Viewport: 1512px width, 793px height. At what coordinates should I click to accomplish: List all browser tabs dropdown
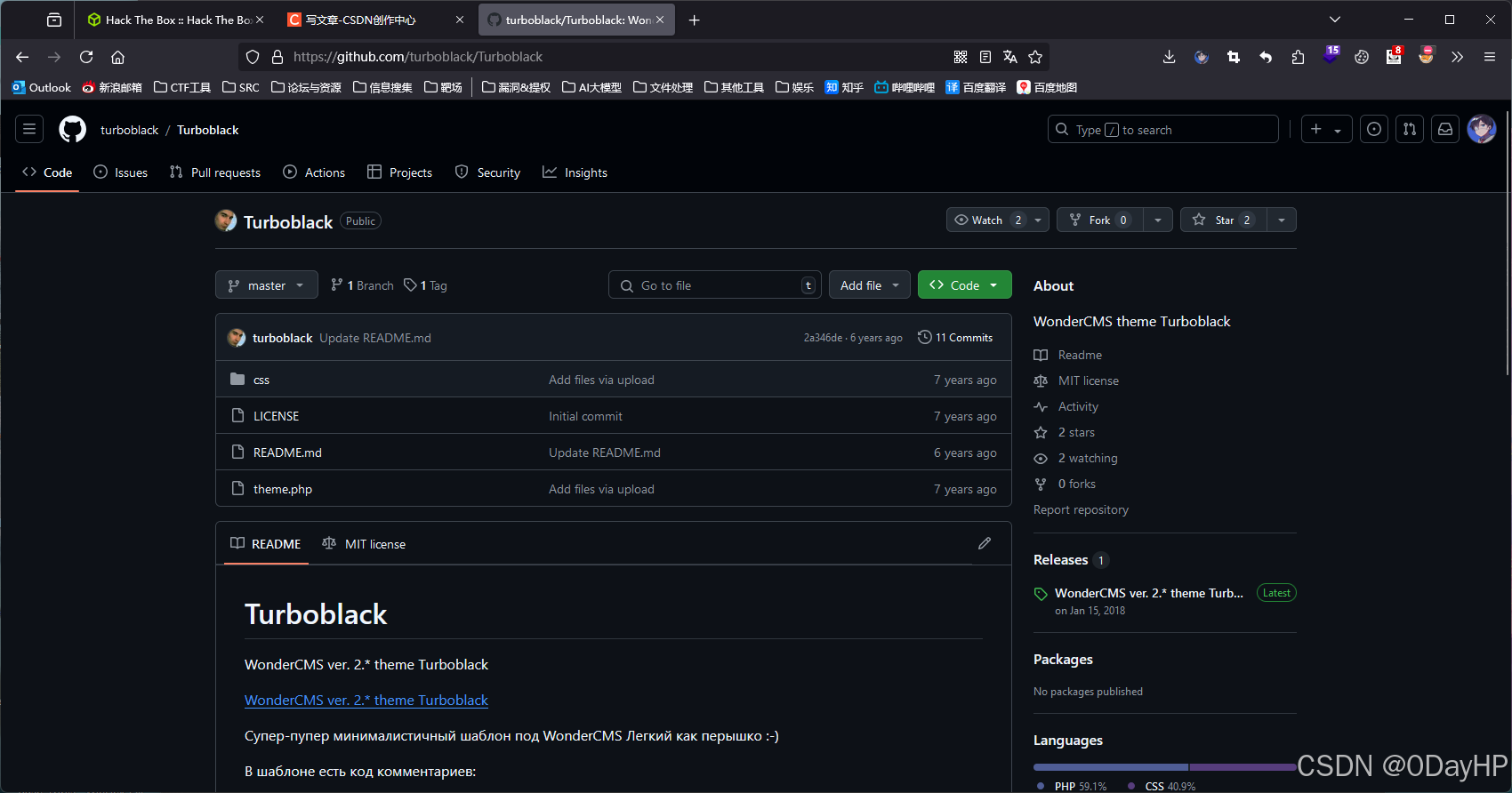pyautogui.click(x=1335, y=20)
